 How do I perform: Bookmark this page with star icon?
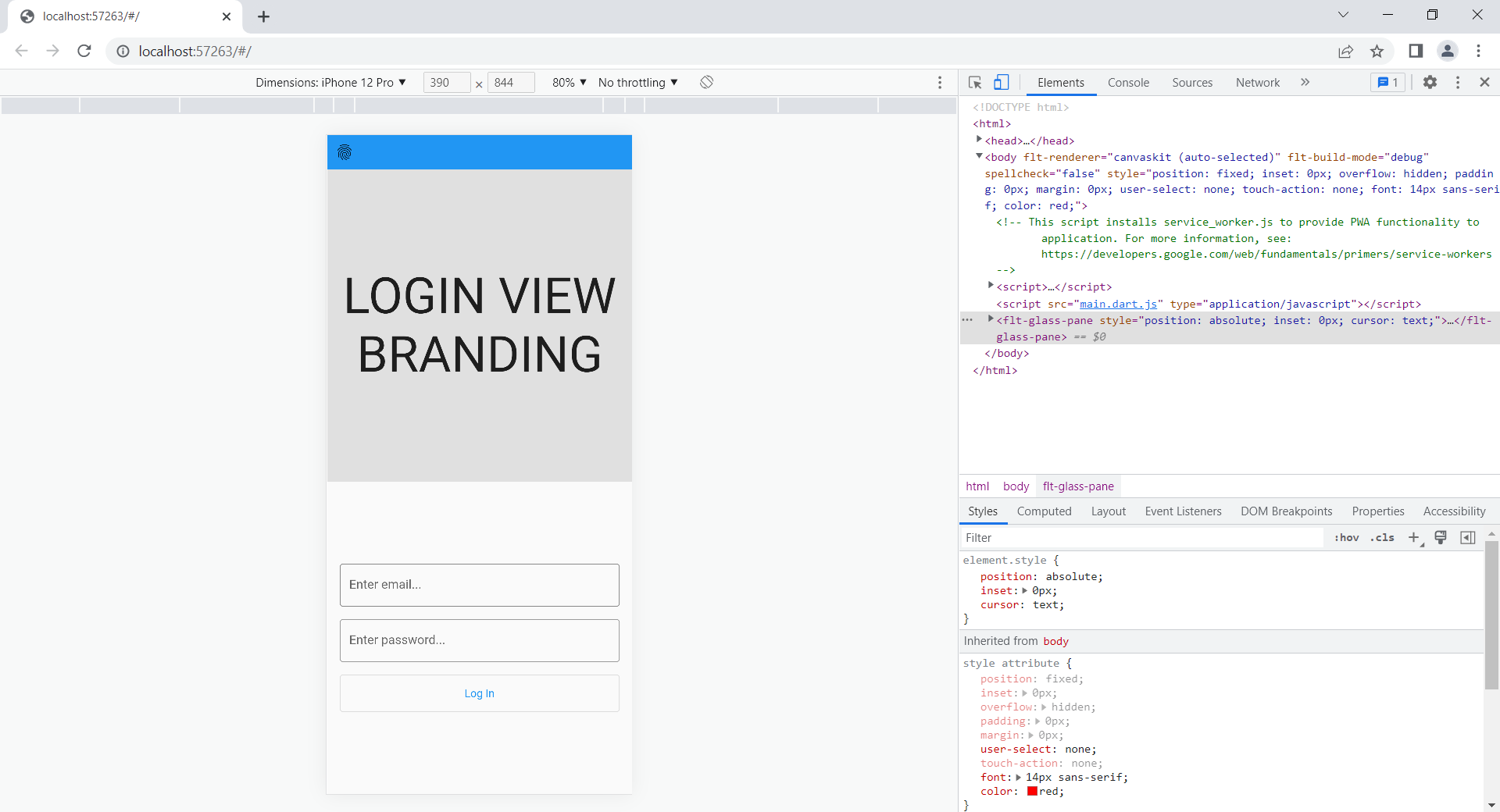pyautogui.click(x=1377, y=51)
